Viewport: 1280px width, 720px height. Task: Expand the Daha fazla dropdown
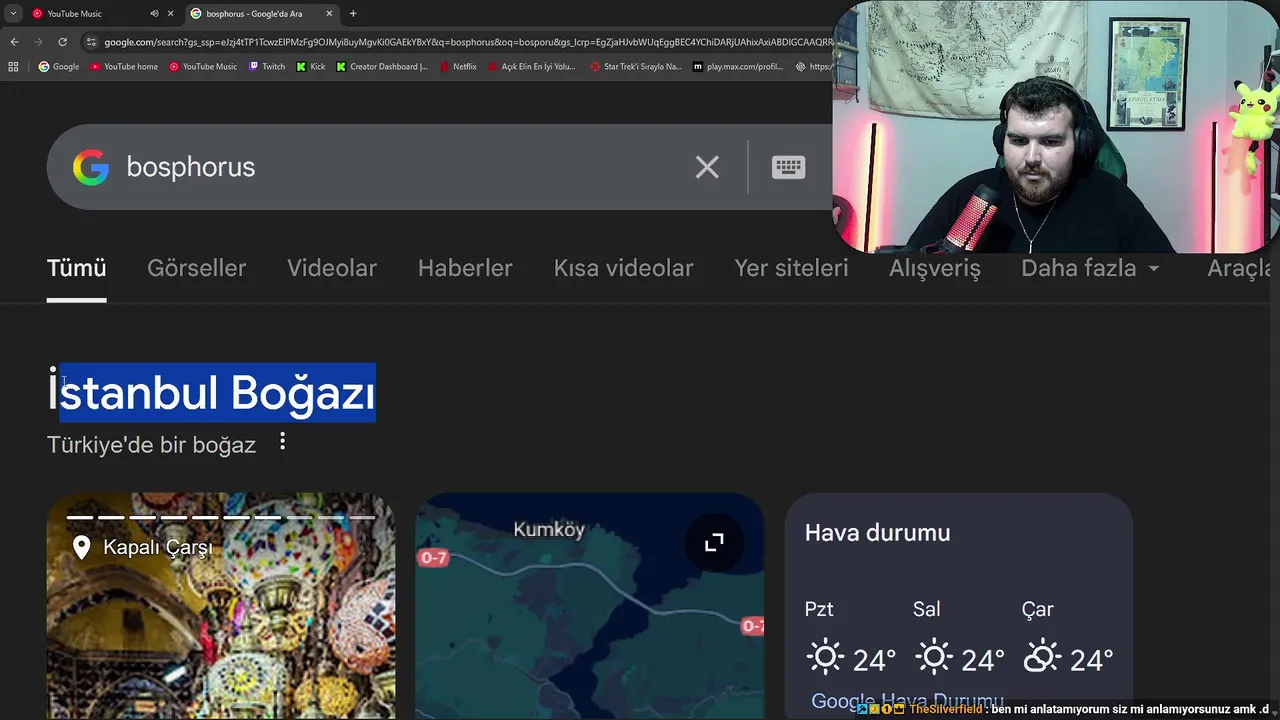pos(1090,268)
